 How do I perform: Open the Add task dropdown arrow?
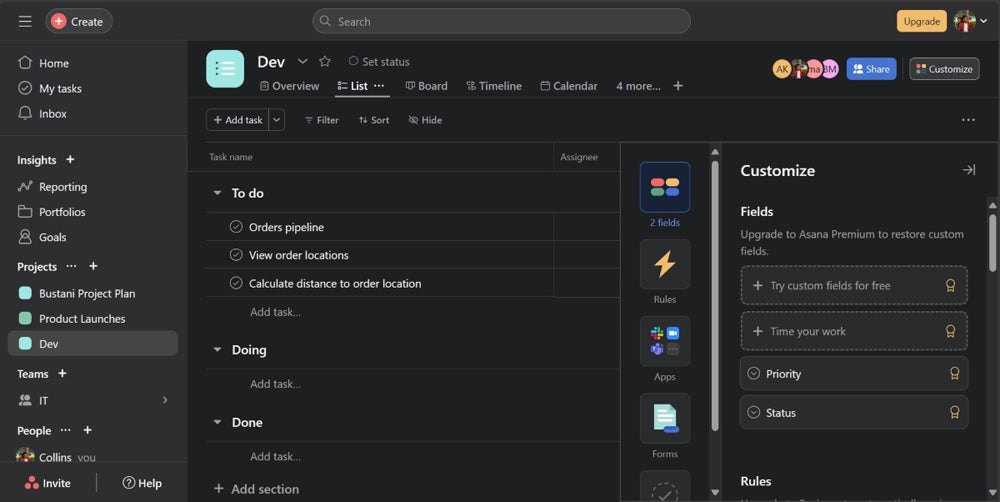(x=277, y=120)
